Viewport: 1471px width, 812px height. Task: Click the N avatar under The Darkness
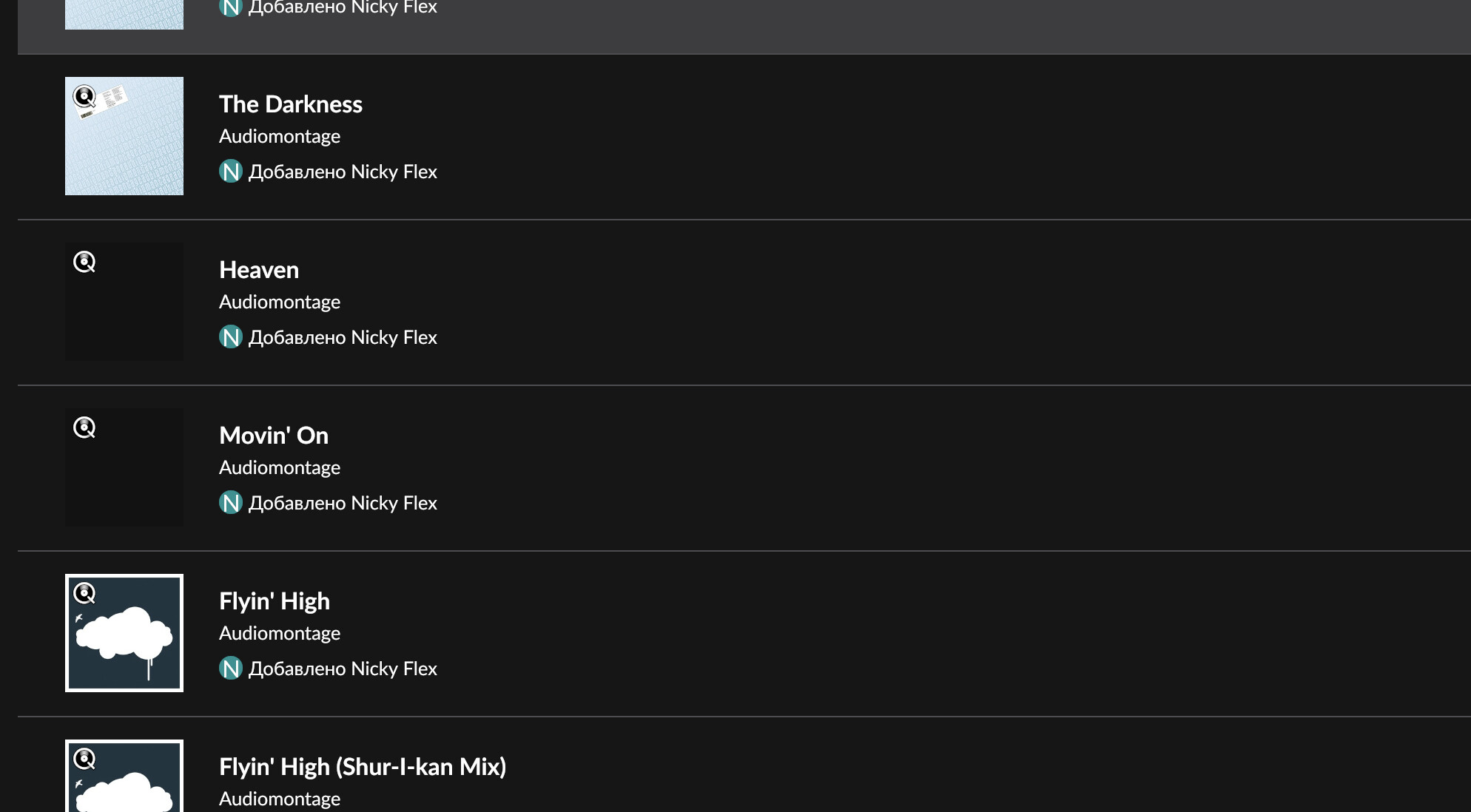[231, 172]
